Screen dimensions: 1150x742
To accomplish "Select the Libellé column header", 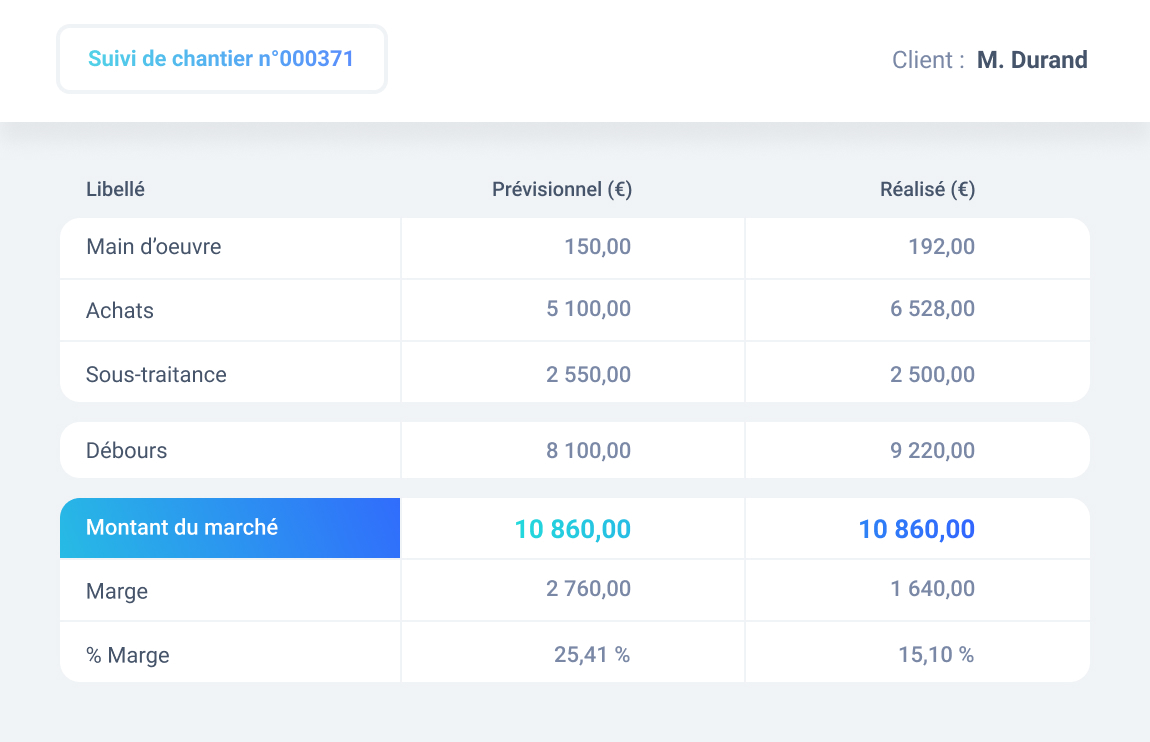I will (x=115, y=189).
